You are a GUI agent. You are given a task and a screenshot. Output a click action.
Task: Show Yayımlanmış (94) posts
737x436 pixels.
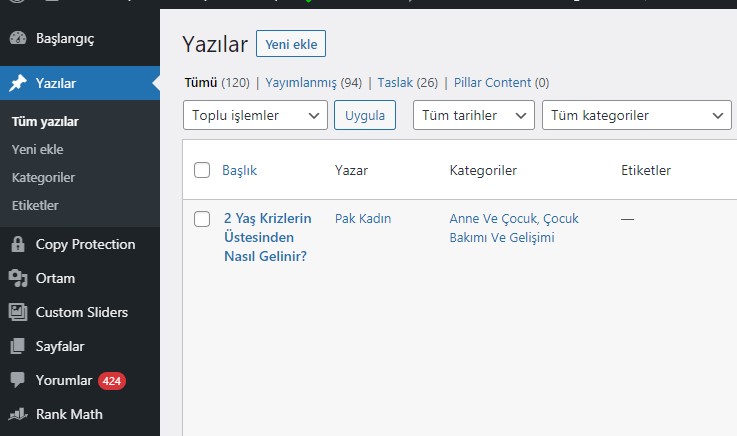pyautogui.click(x=314, y=83)
